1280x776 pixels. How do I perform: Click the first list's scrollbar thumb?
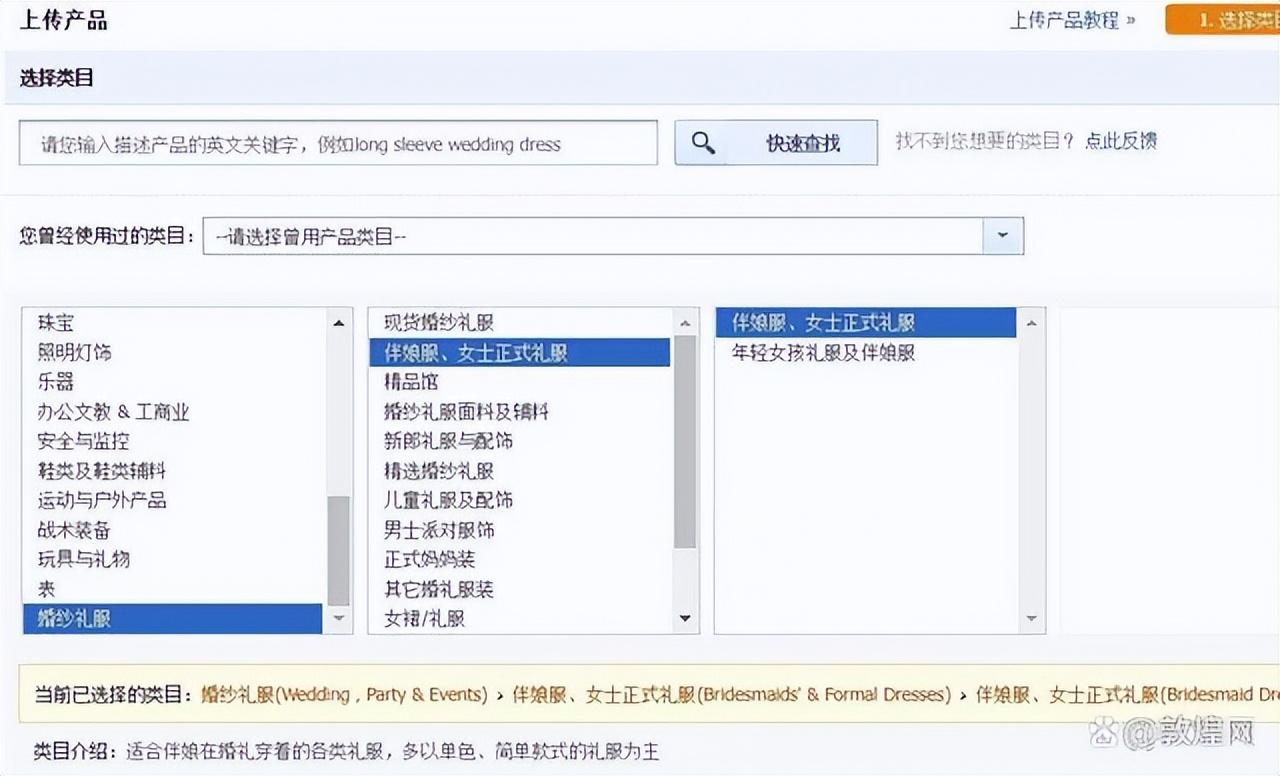coord(339,550)
